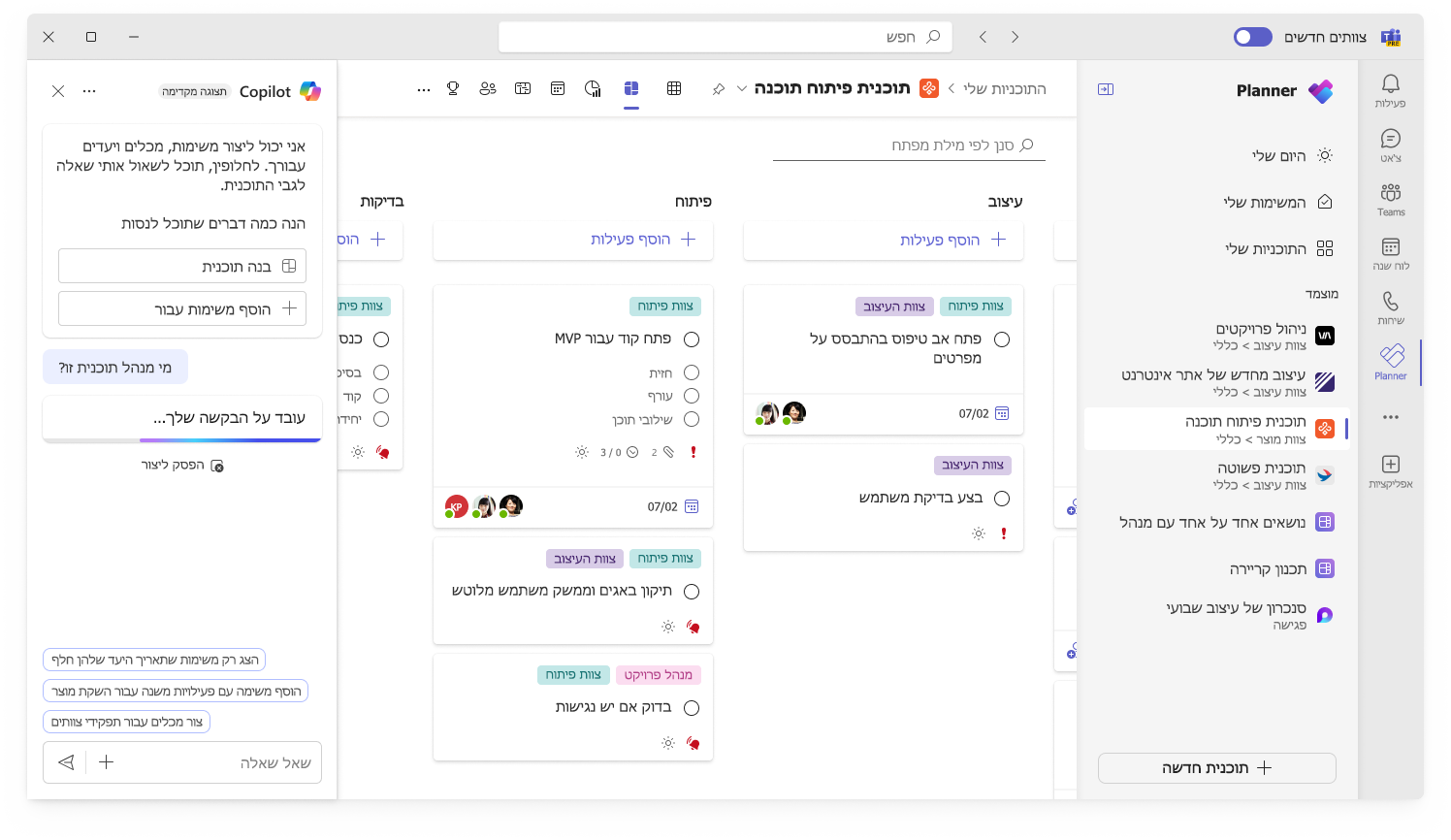Open the Schedule calendar view icon

tap(558, 88)
